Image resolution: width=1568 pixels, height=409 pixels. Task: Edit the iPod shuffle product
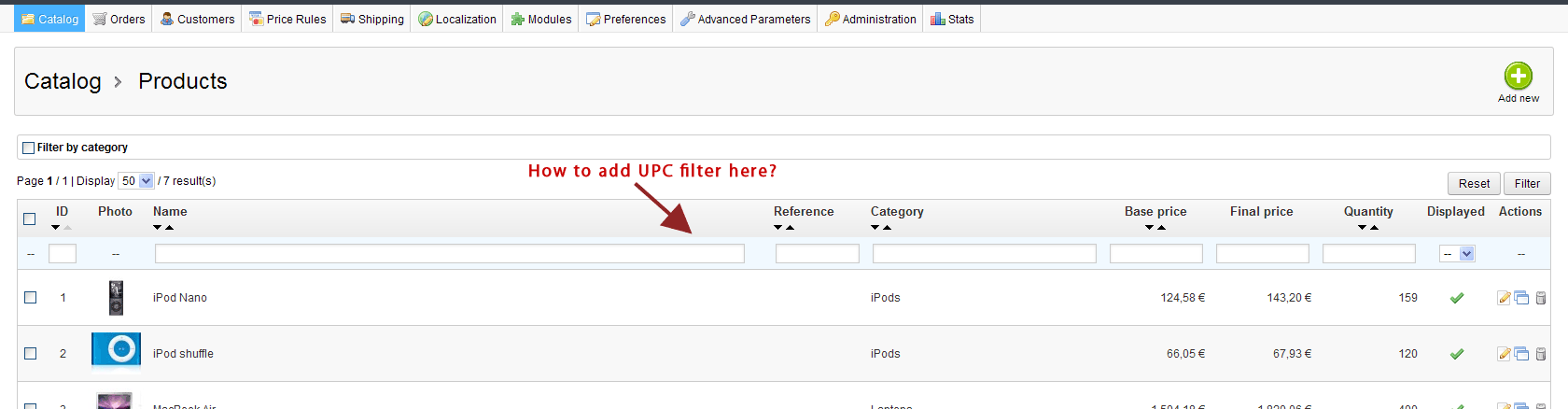[x=1504, y=354]
